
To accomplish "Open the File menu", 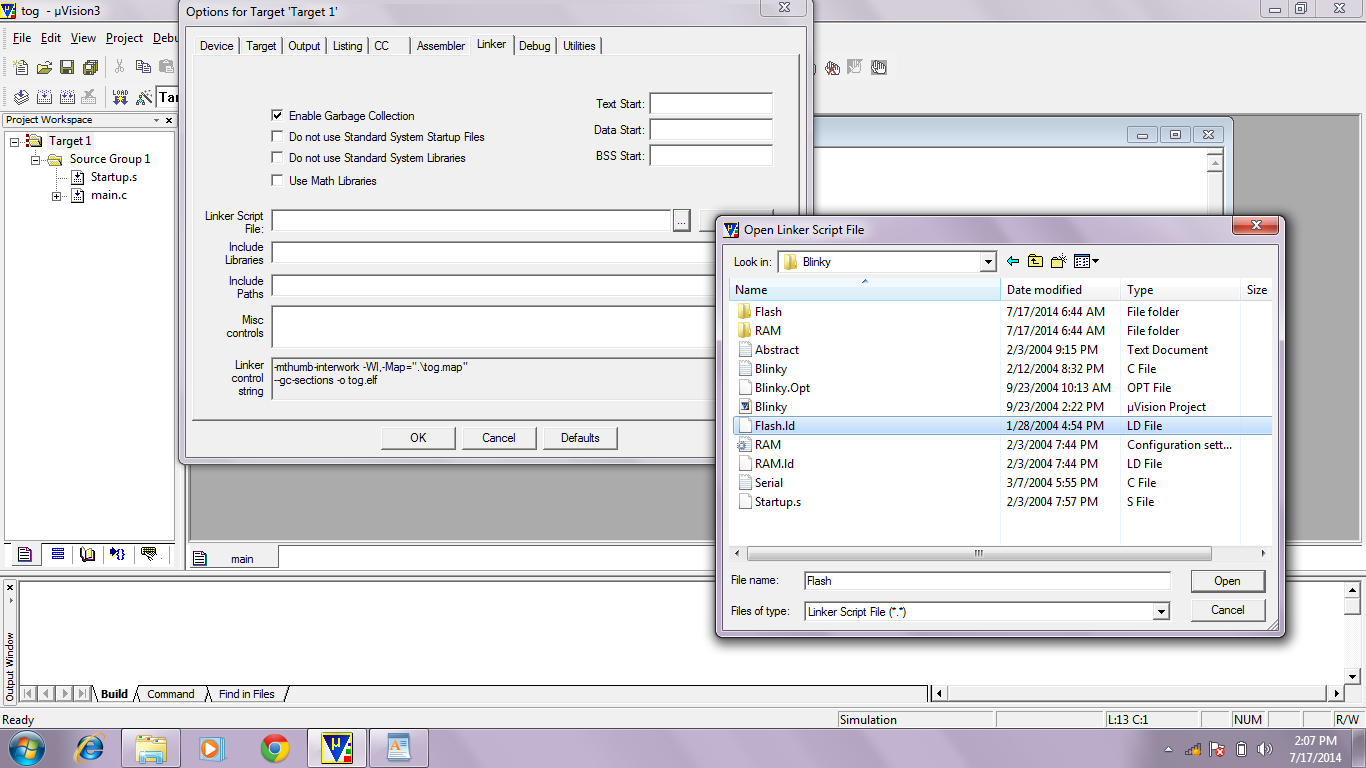I will 22,38.
